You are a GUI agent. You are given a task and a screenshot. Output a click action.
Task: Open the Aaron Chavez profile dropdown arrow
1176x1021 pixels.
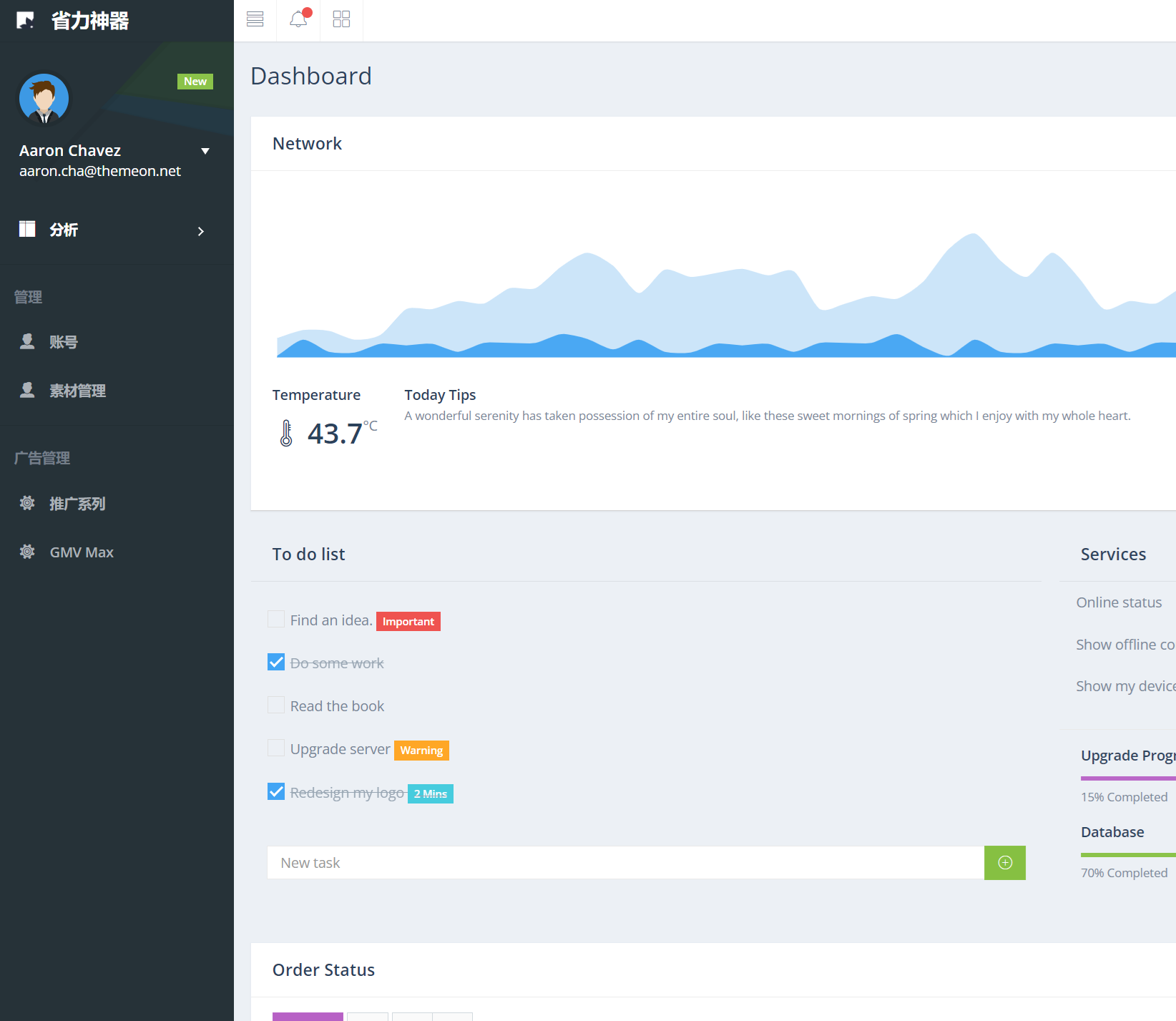[205, 151]
